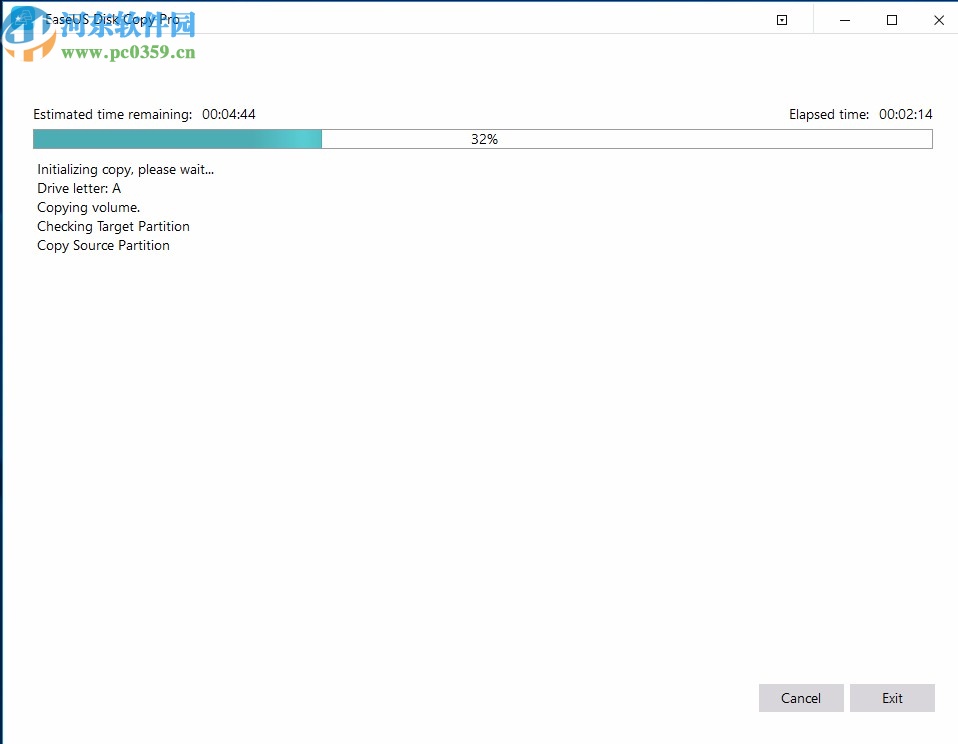Select the Copy Source Partition status line

click(x=103, y=245)
